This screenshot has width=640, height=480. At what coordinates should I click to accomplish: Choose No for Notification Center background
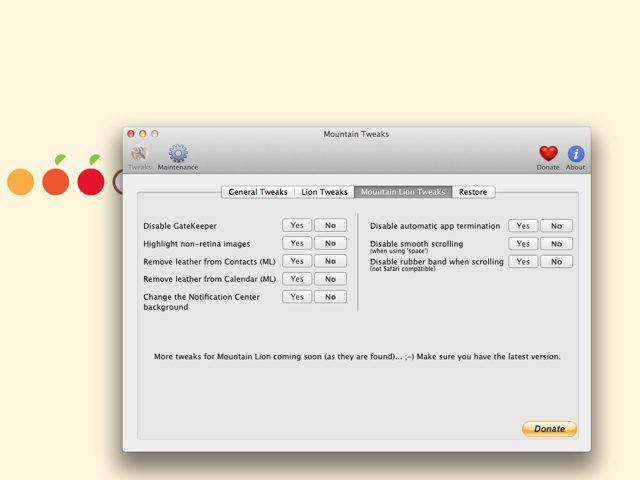click(330, 297)
